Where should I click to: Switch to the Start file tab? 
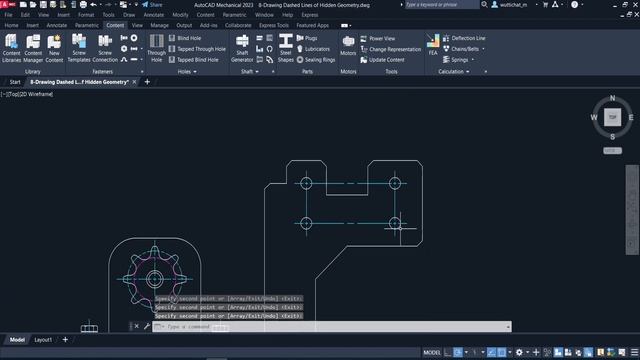(x=15, y=82)
